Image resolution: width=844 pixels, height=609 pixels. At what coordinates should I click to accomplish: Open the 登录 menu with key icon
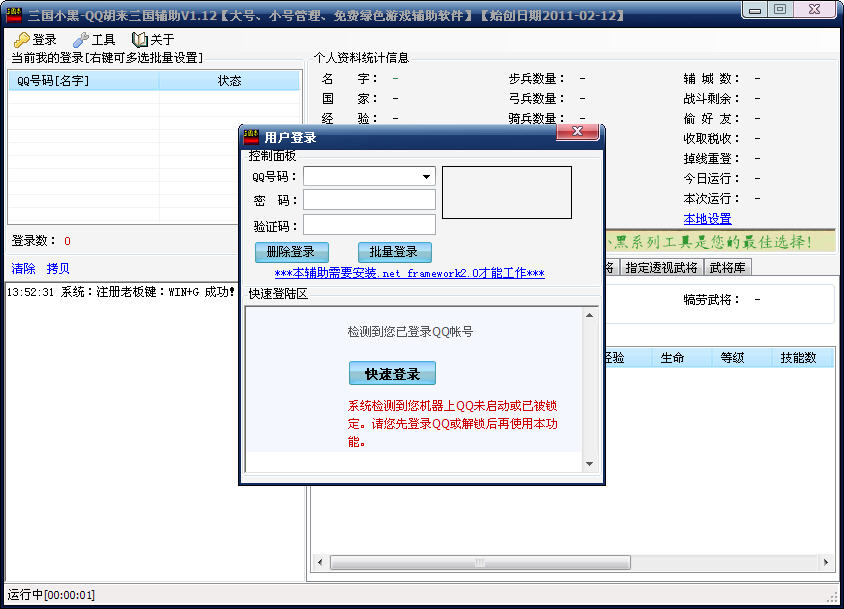click(x=35, y=39)
